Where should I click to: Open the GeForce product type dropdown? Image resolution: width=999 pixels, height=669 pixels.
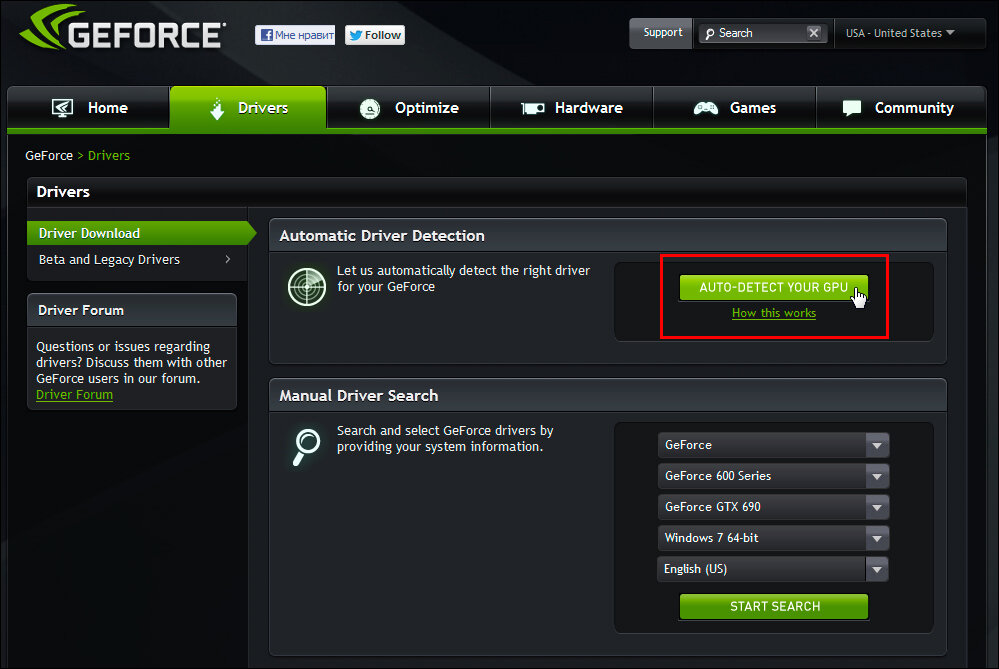tap(773, 445)
